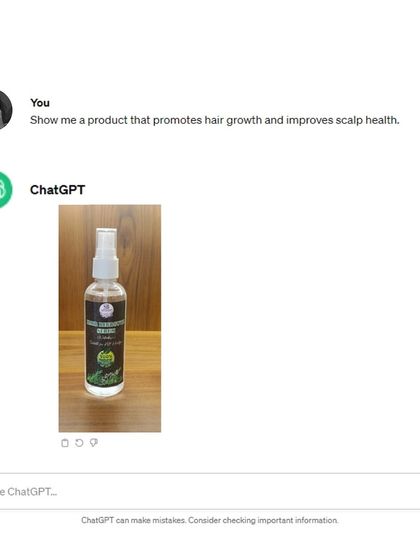
Task: Open the user profile avatar beside You
Action: click(x=5, y=110)
